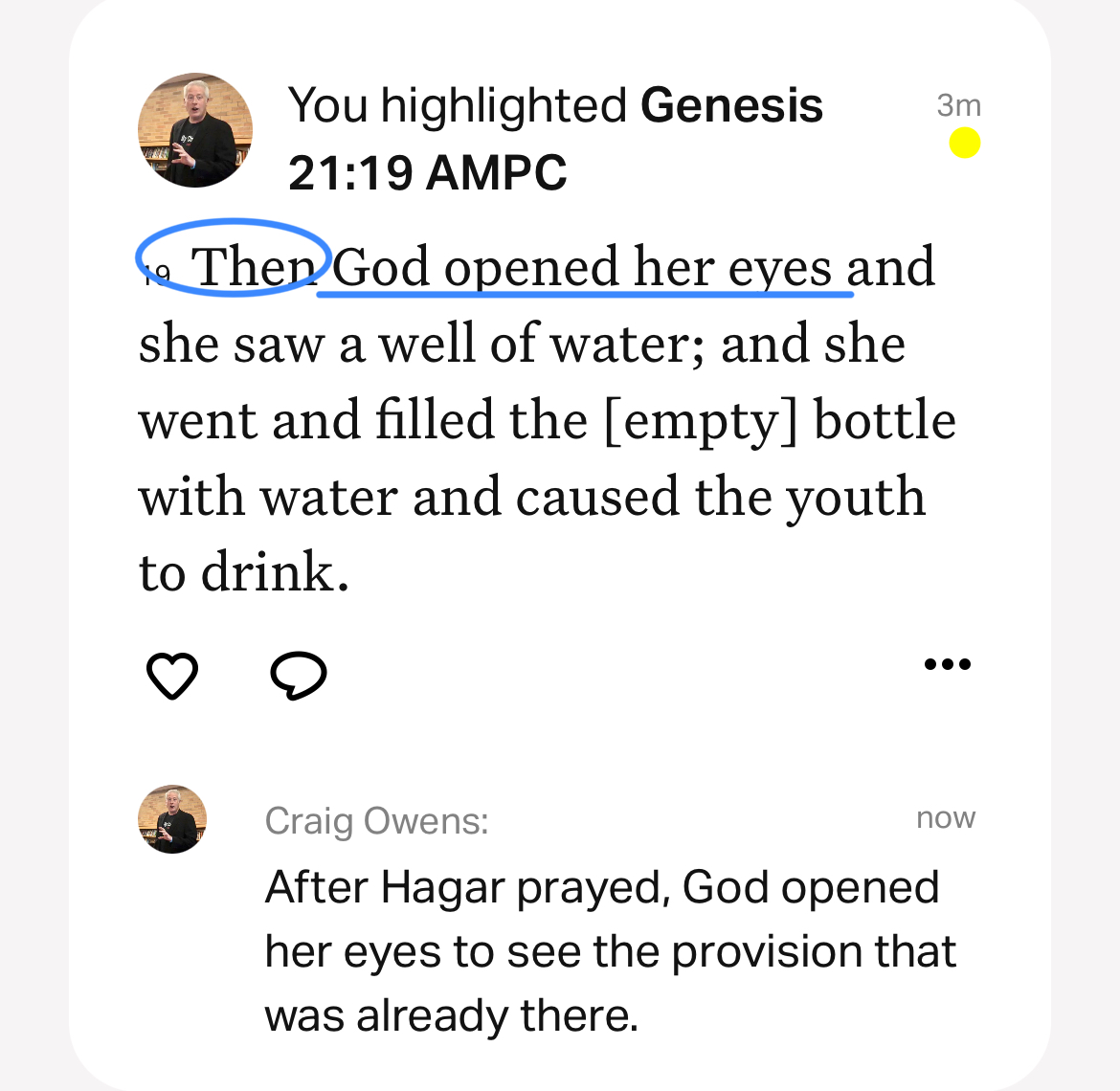Screen dimensions: 1120x1091
Task: Tap the word "bottle" in the verse
Action: 885,420
